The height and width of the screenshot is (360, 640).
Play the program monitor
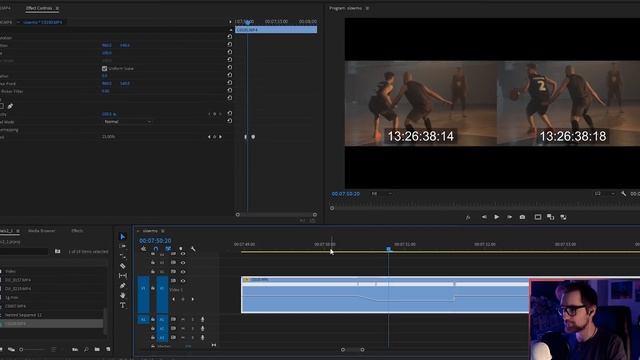496,217
